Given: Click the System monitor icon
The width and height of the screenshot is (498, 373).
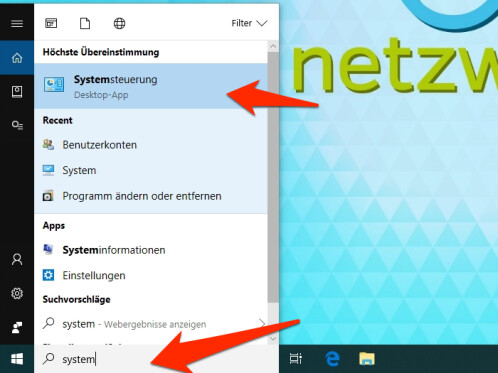Looking at the screenshot, I should (48, 170).
